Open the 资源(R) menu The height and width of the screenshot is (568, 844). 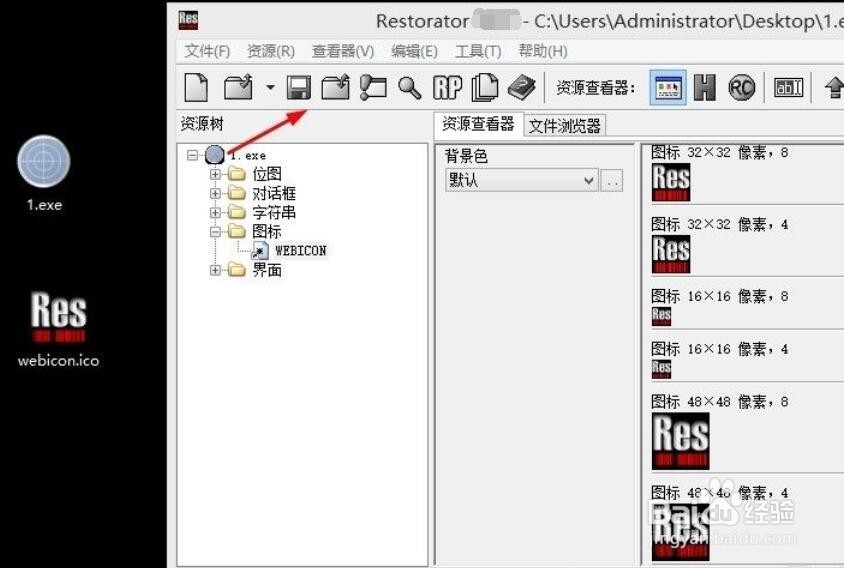click(x=271, y=51)
